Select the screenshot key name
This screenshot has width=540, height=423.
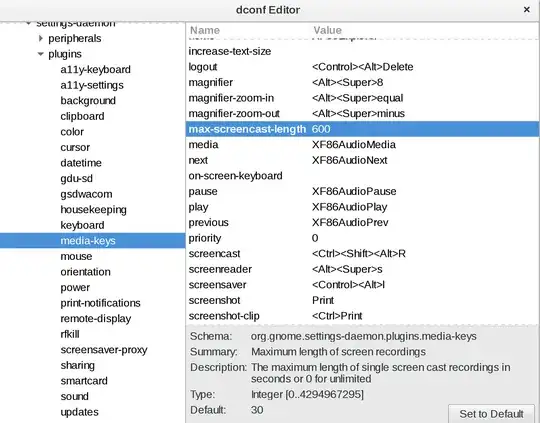214,300
